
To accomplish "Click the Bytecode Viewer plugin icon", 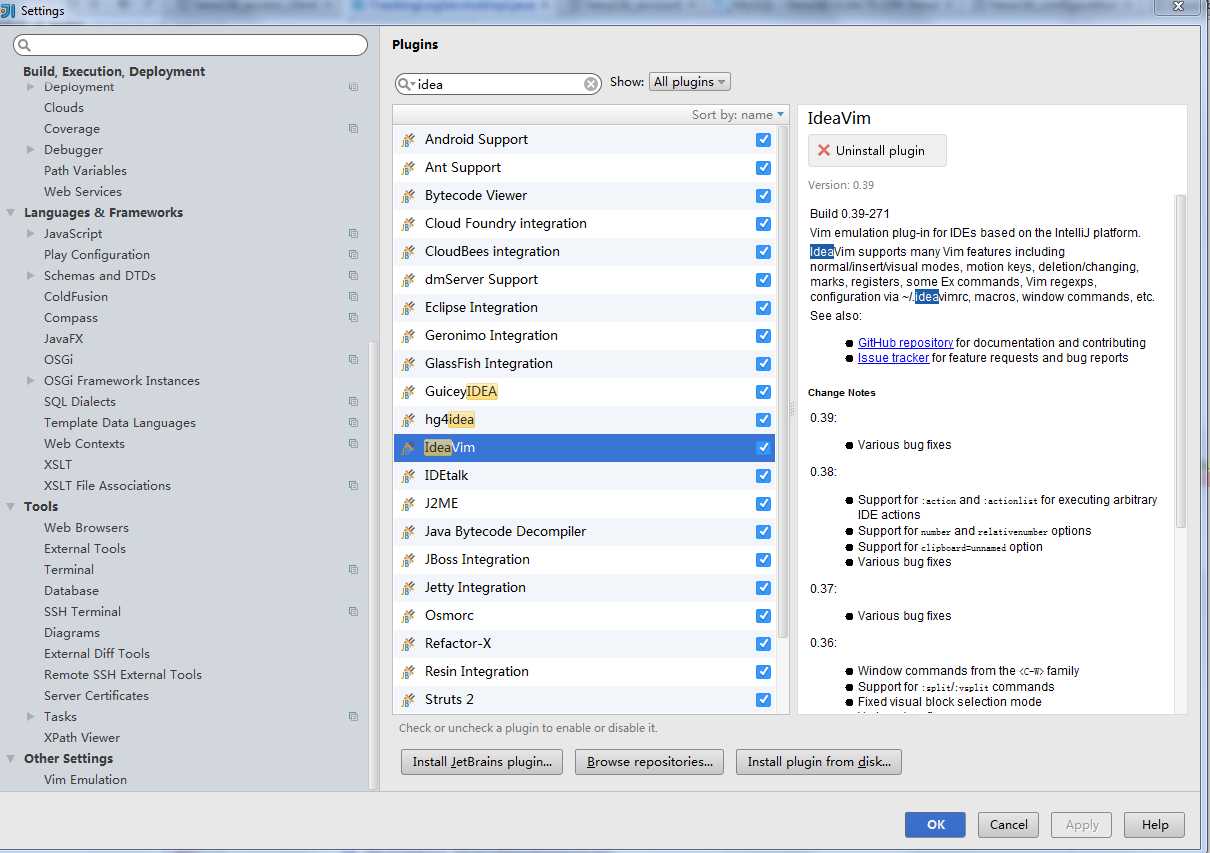I will pos(408,196).
